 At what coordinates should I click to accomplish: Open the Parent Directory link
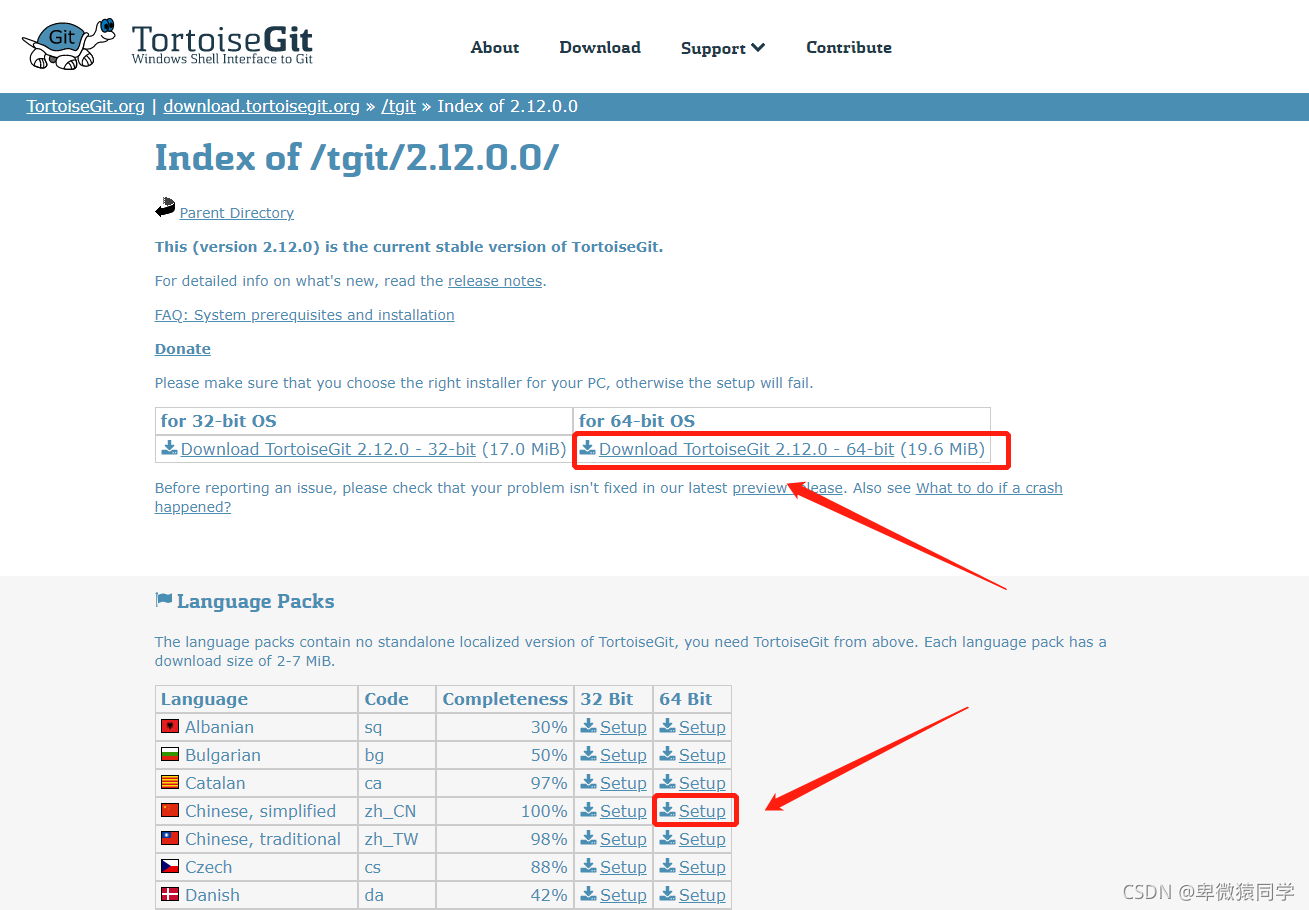point(237,213)
